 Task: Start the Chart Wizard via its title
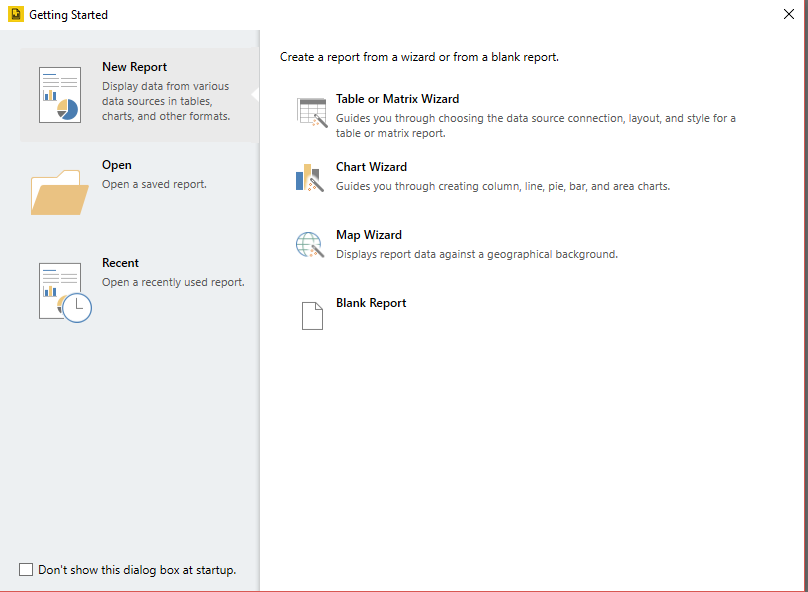click(371, 167)
